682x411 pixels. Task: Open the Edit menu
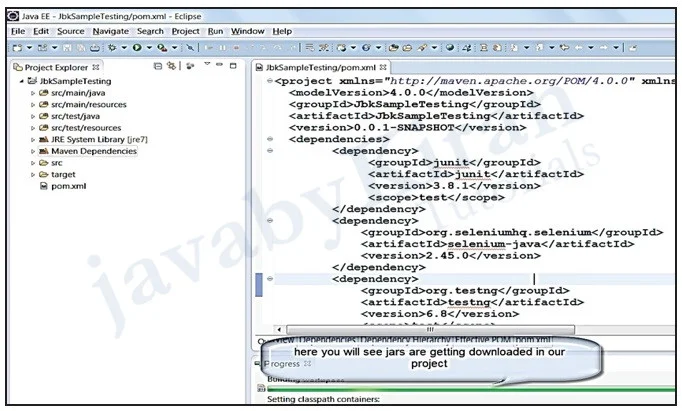point(41,31)
